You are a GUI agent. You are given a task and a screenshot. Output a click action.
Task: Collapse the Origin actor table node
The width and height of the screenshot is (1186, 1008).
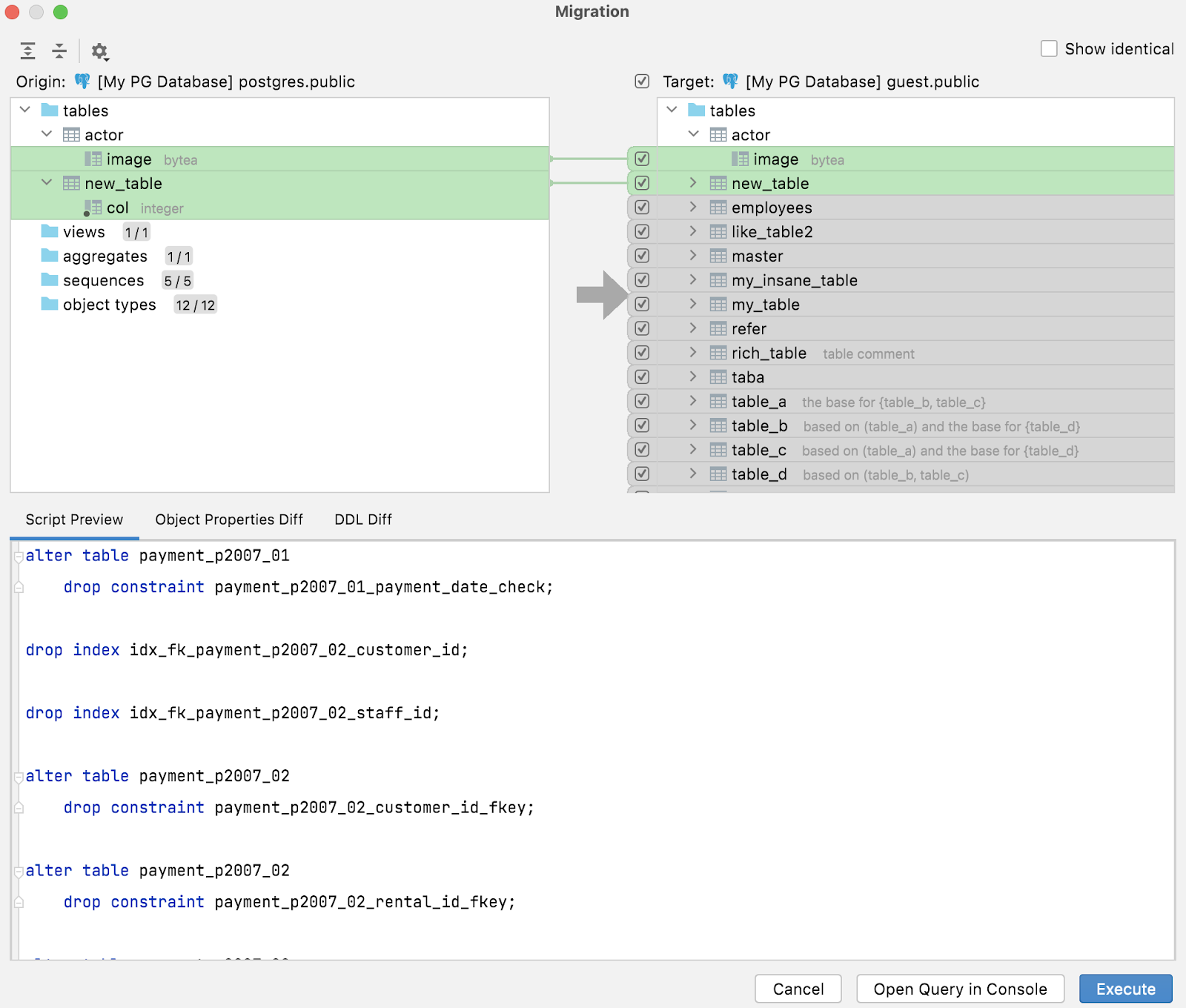pyautogui.click(x=47, y=134)
